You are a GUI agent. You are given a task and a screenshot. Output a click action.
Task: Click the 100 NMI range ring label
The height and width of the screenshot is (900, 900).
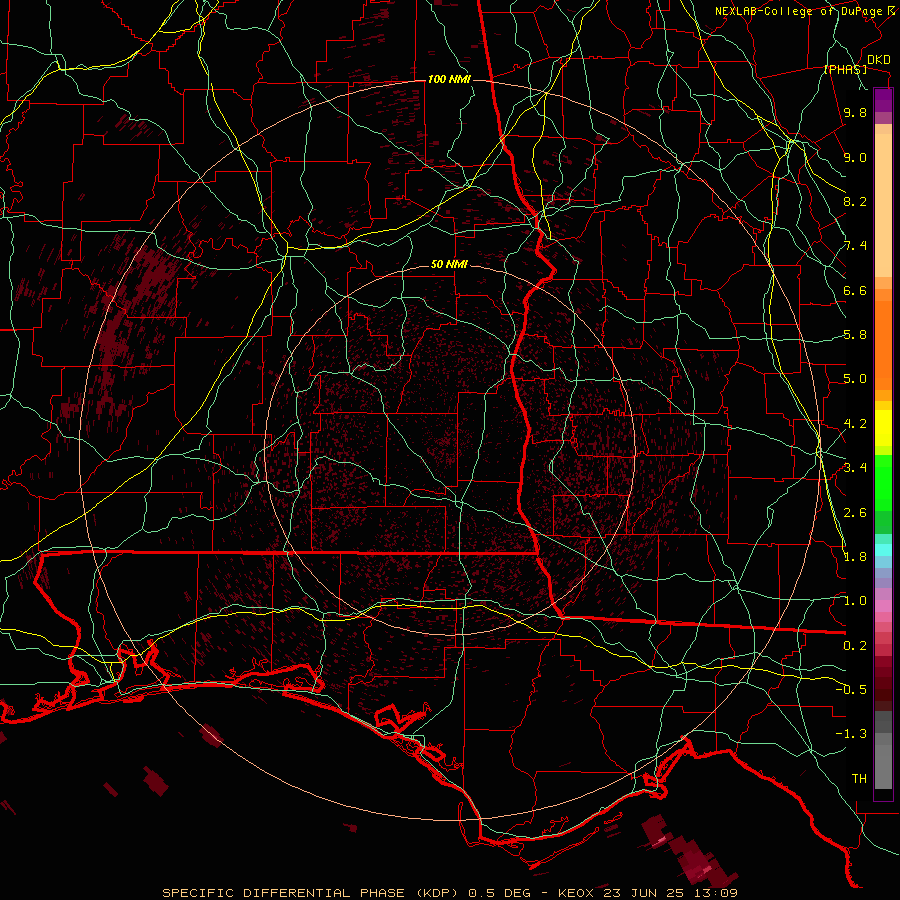(x=449, y=79)
